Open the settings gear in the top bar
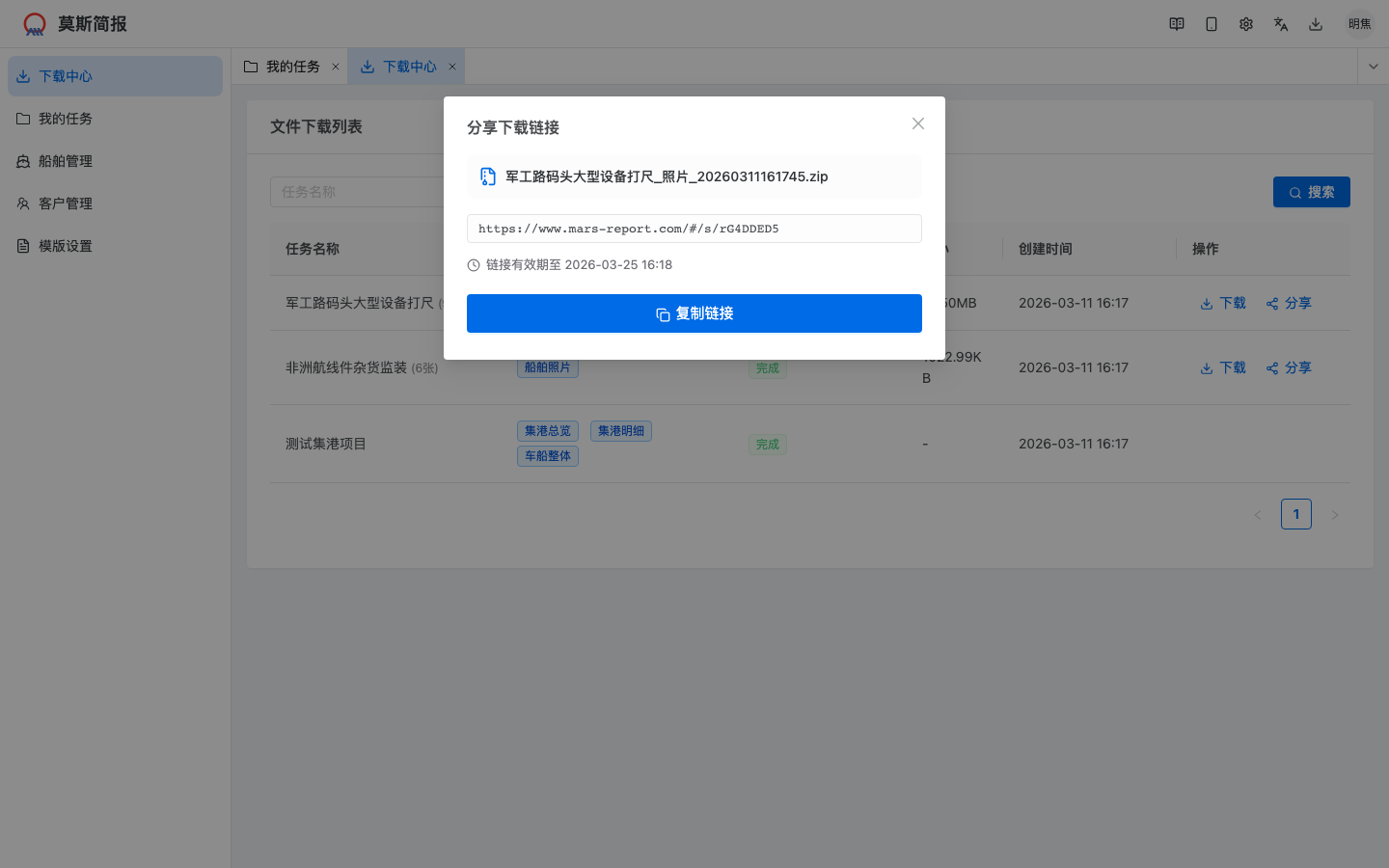 1246,23
